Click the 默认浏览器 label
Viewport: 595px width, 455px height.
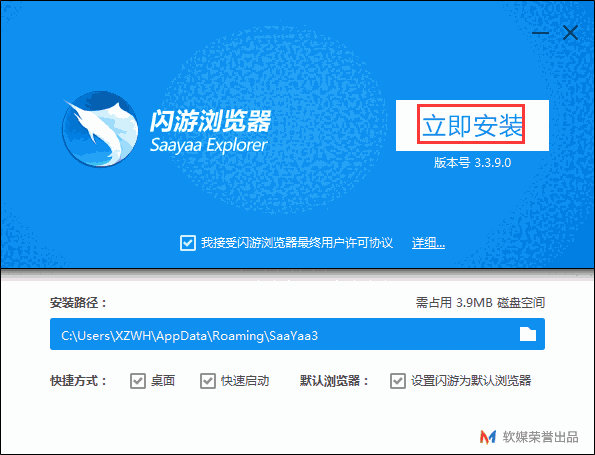pos(334,381)
